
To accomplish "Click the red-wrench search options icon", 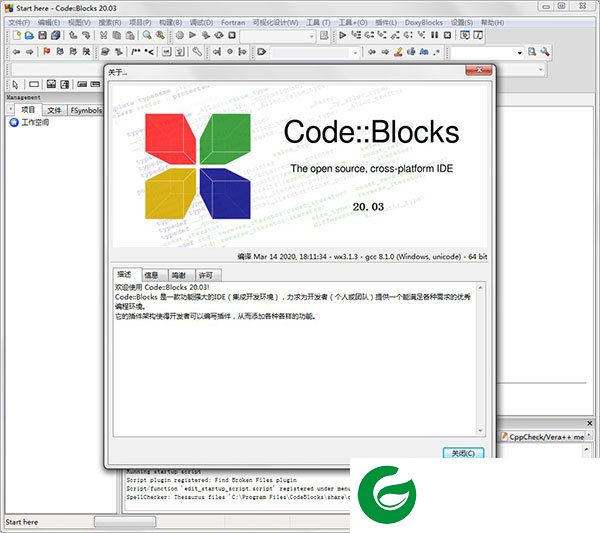I will (545, 52).
